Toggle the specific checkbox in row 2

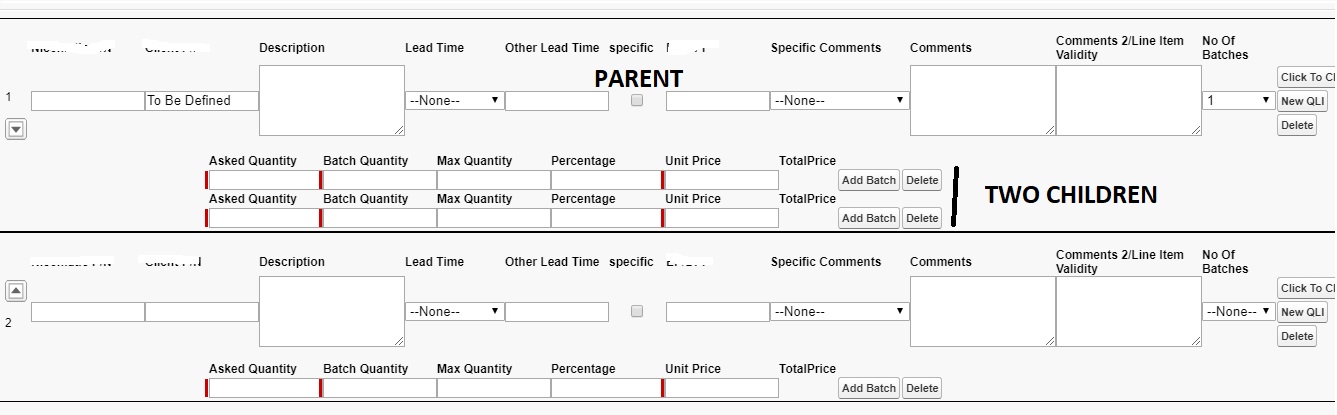[637, 311]
